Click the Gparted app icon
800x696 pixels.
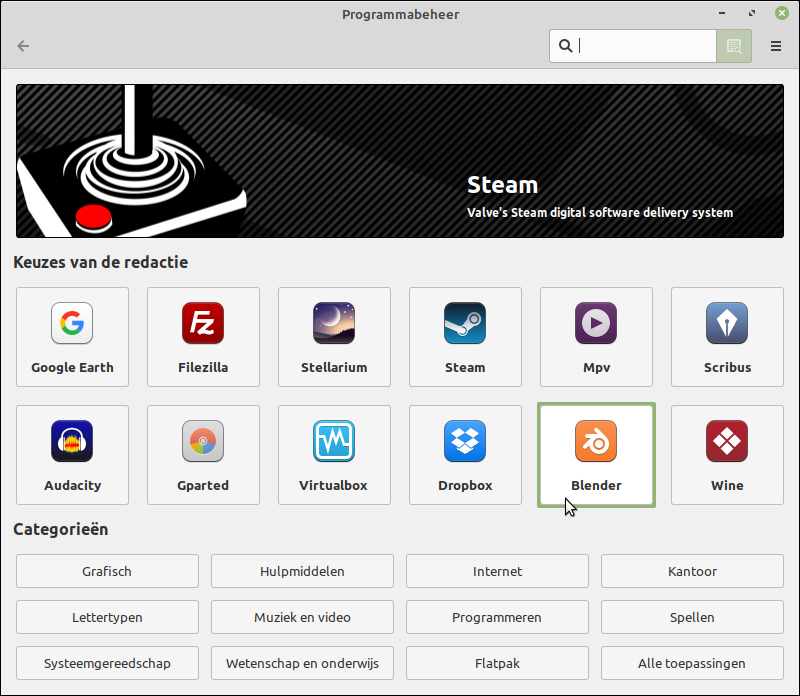click(x=203, y=441)
